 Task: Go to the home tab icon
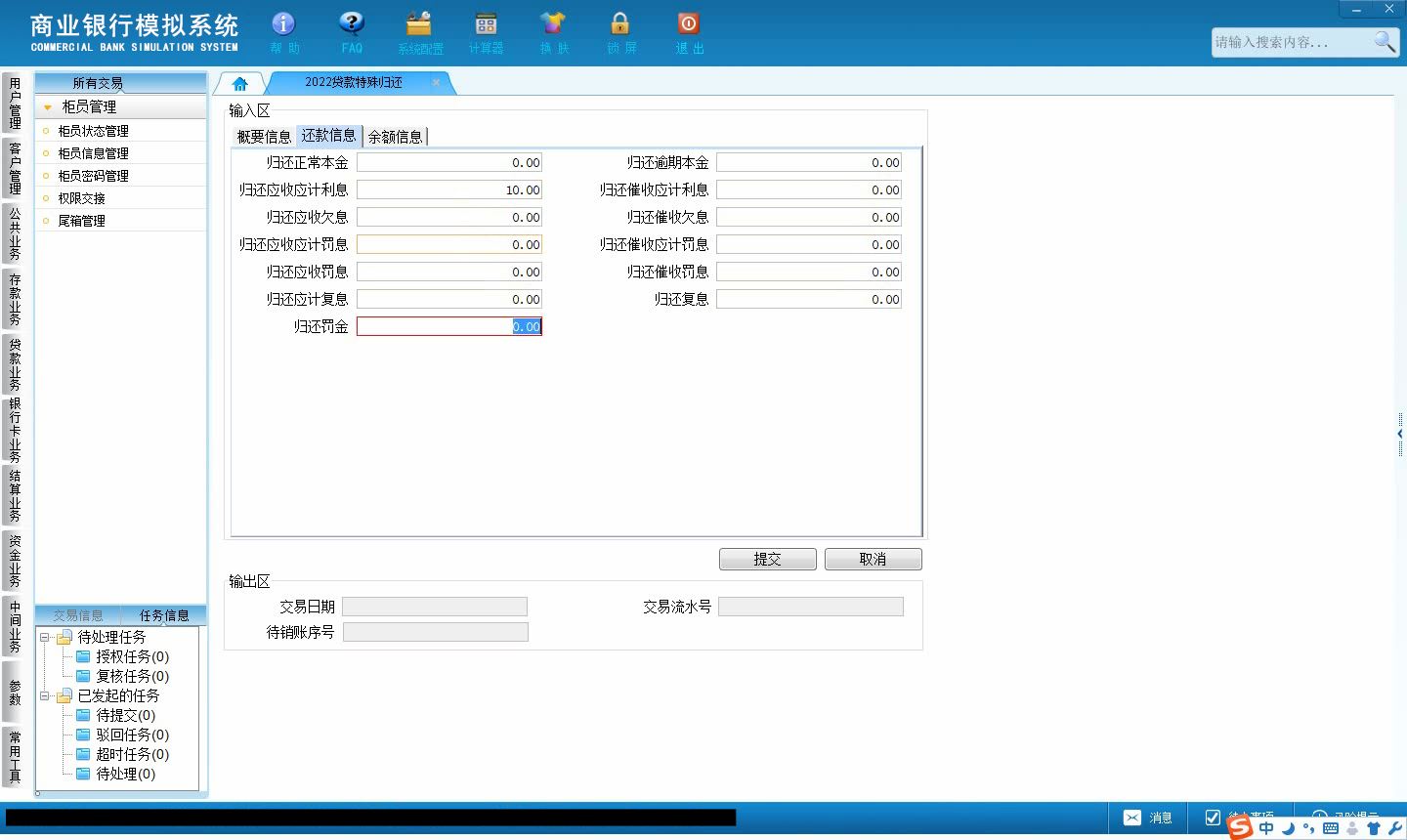point(240,83)
